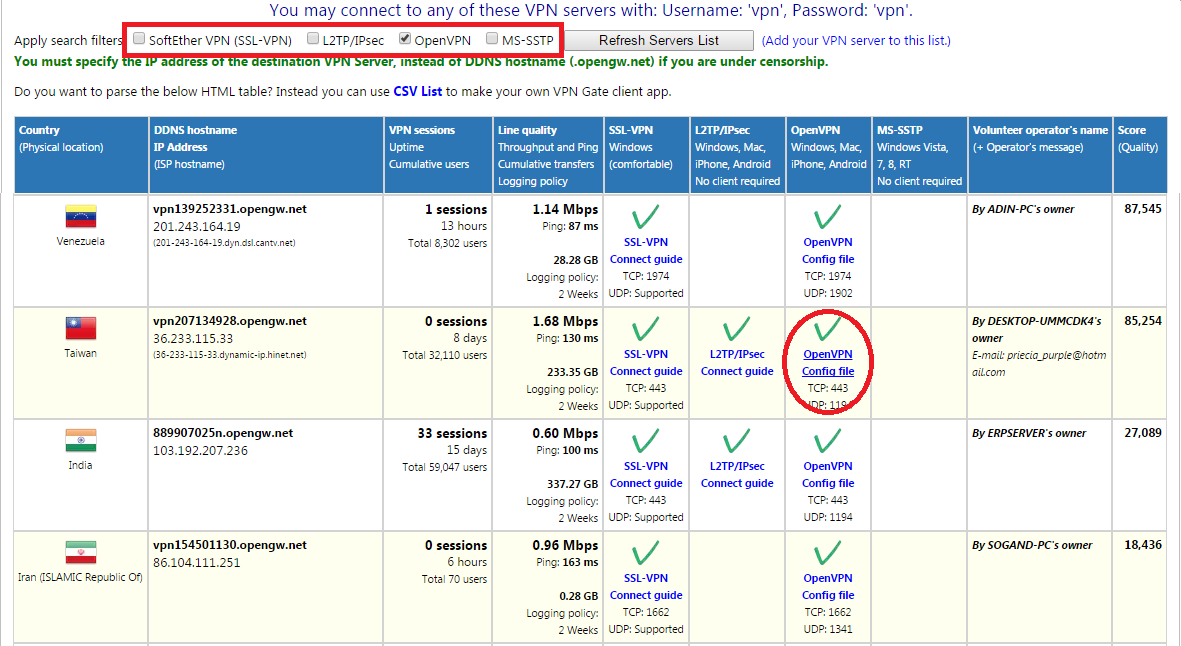Screen dimensions: 1181x646
Task: Click the Iran flag icon
Action: (81, 552)
